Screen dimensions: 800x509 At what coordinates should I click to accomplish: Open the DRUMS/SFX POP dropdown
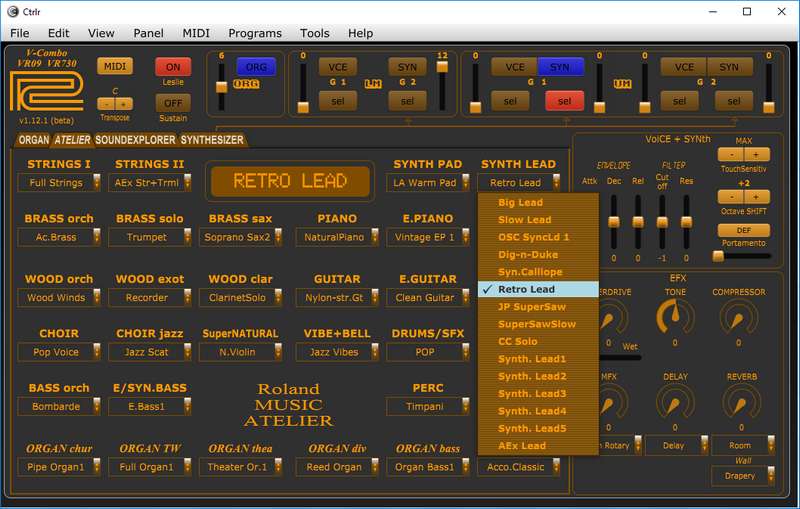[x=428, y=352]
